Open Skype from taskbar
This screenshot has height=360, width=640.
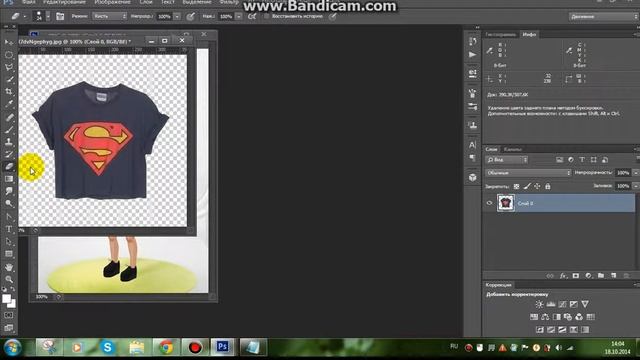pyautogui.click(x=107, y=347)
